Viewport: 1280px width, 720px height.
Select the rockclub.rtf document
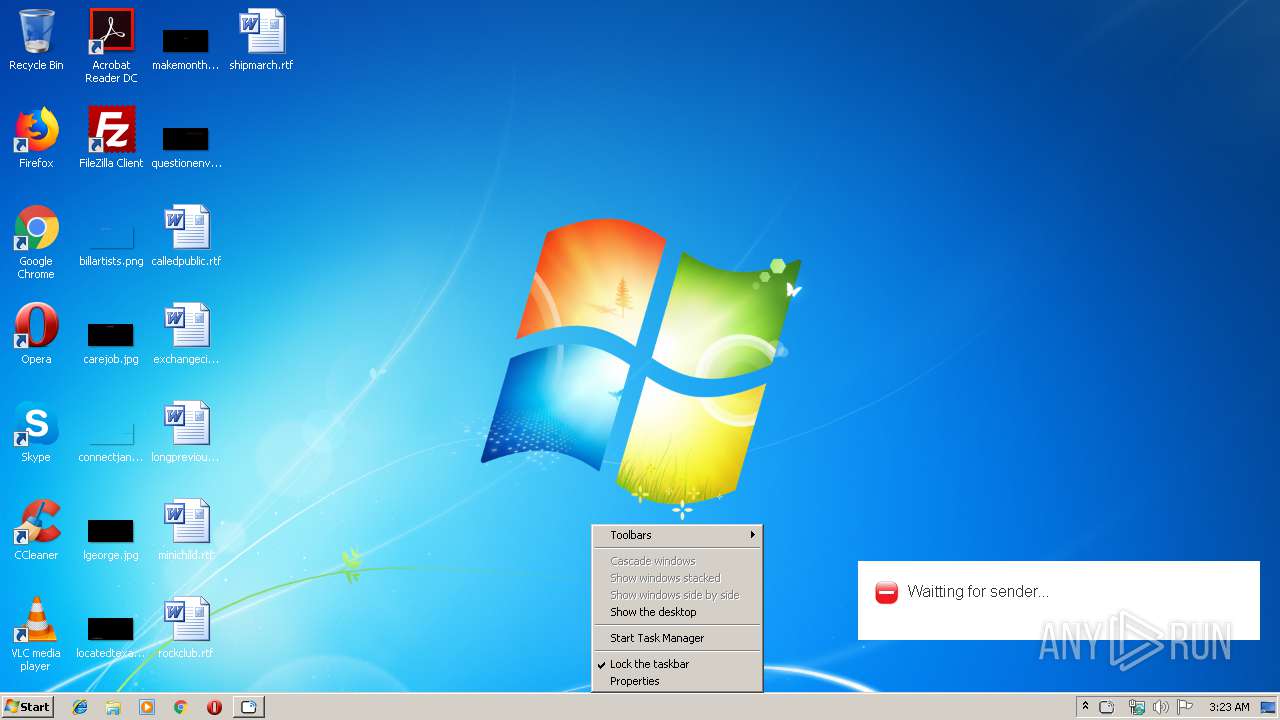tap(186, 628)
